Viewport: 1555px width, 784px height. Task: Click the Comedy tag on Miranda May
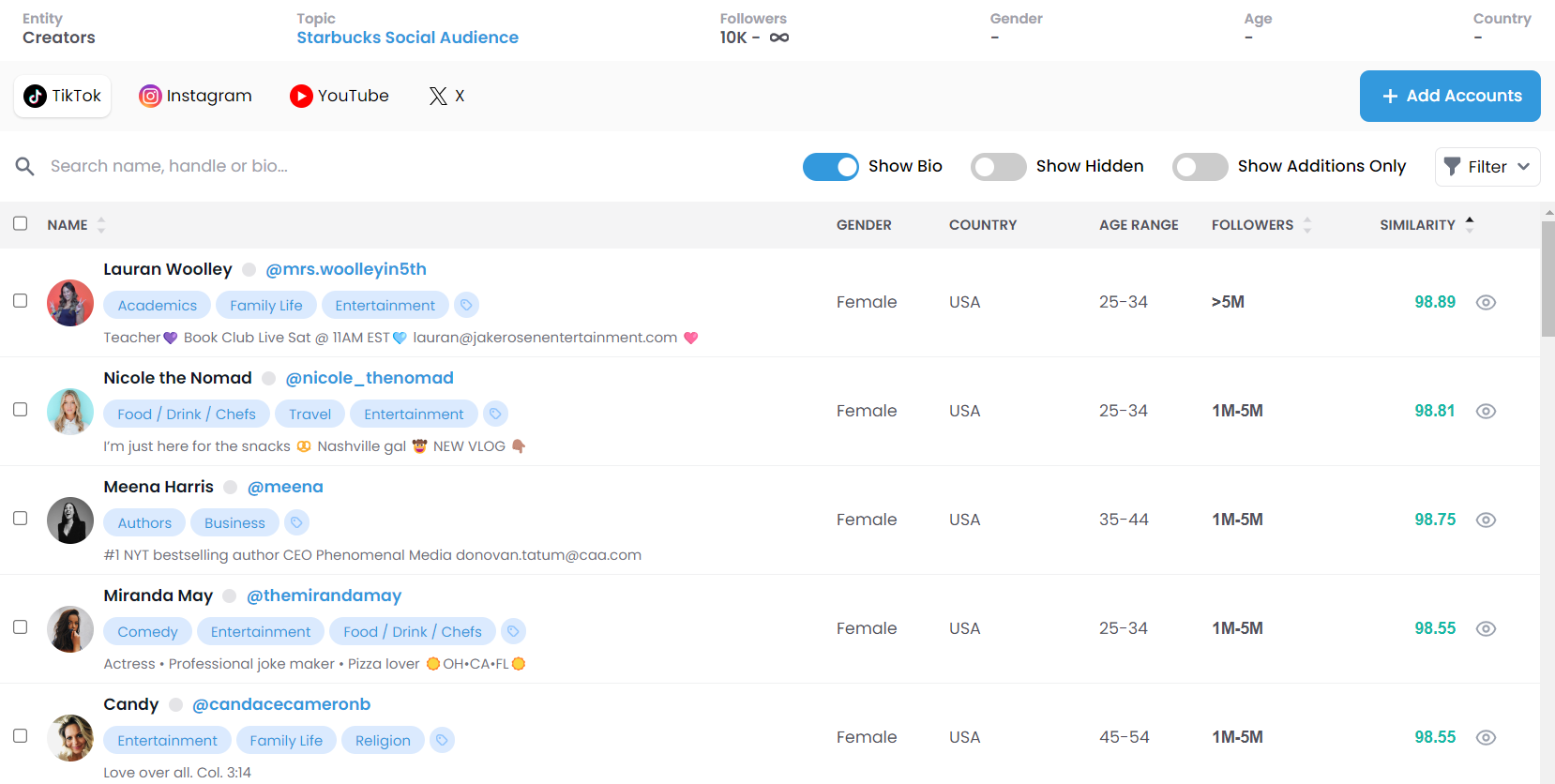point(147,631)
